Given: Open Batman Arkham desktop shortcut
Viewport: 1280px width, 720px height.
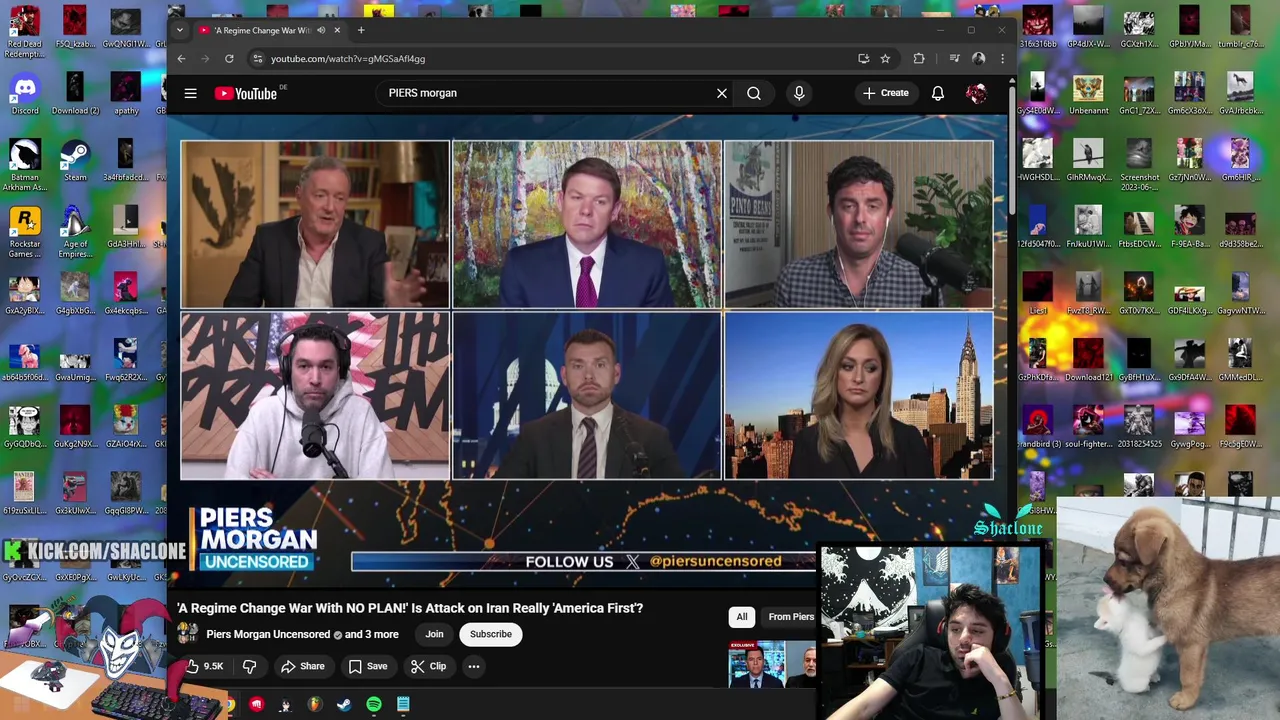Looking at the screenshot, I should 25,165.
